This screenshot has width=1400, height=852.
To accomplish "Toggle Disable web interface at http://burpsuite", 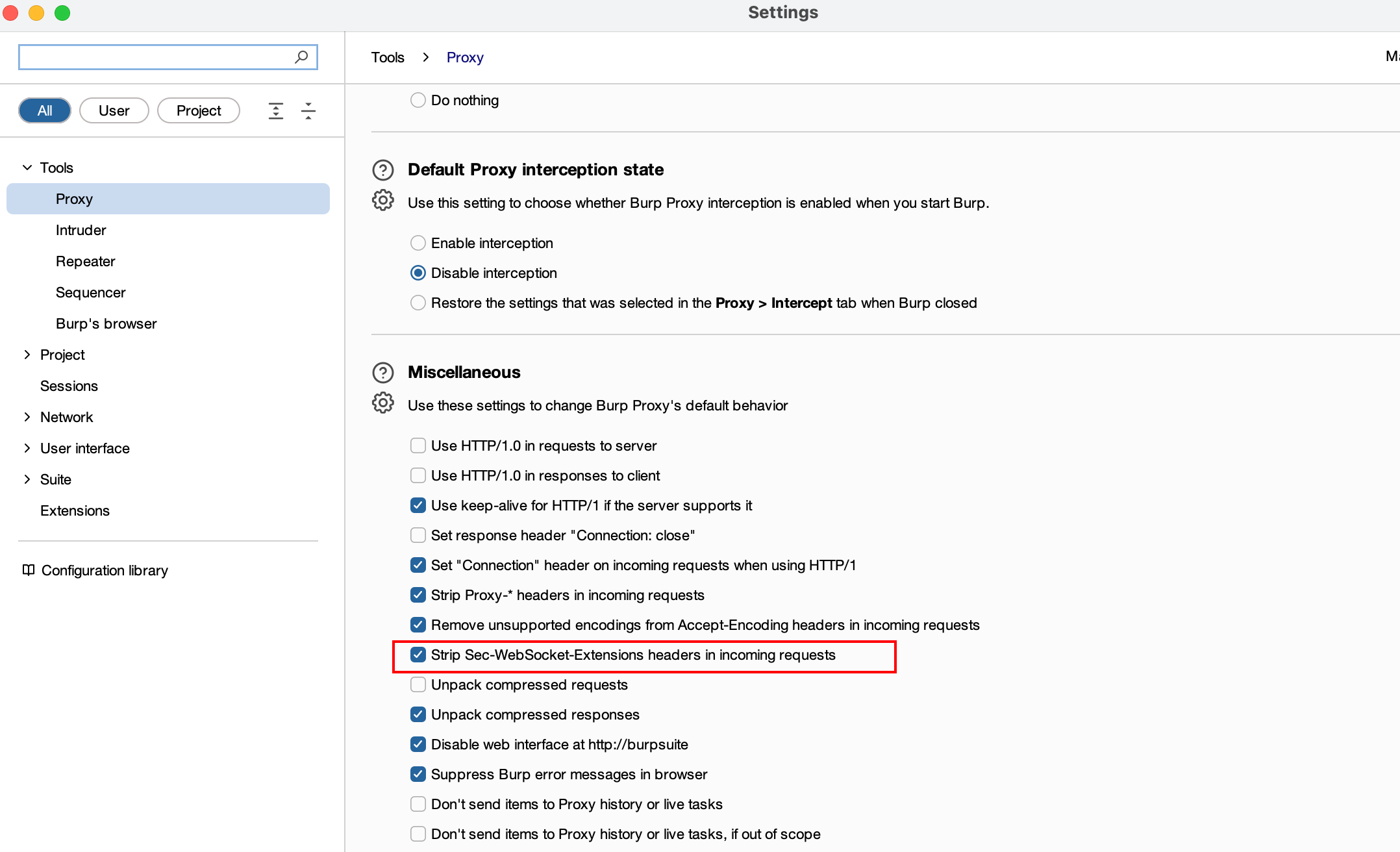I will [x=418, y=744].
